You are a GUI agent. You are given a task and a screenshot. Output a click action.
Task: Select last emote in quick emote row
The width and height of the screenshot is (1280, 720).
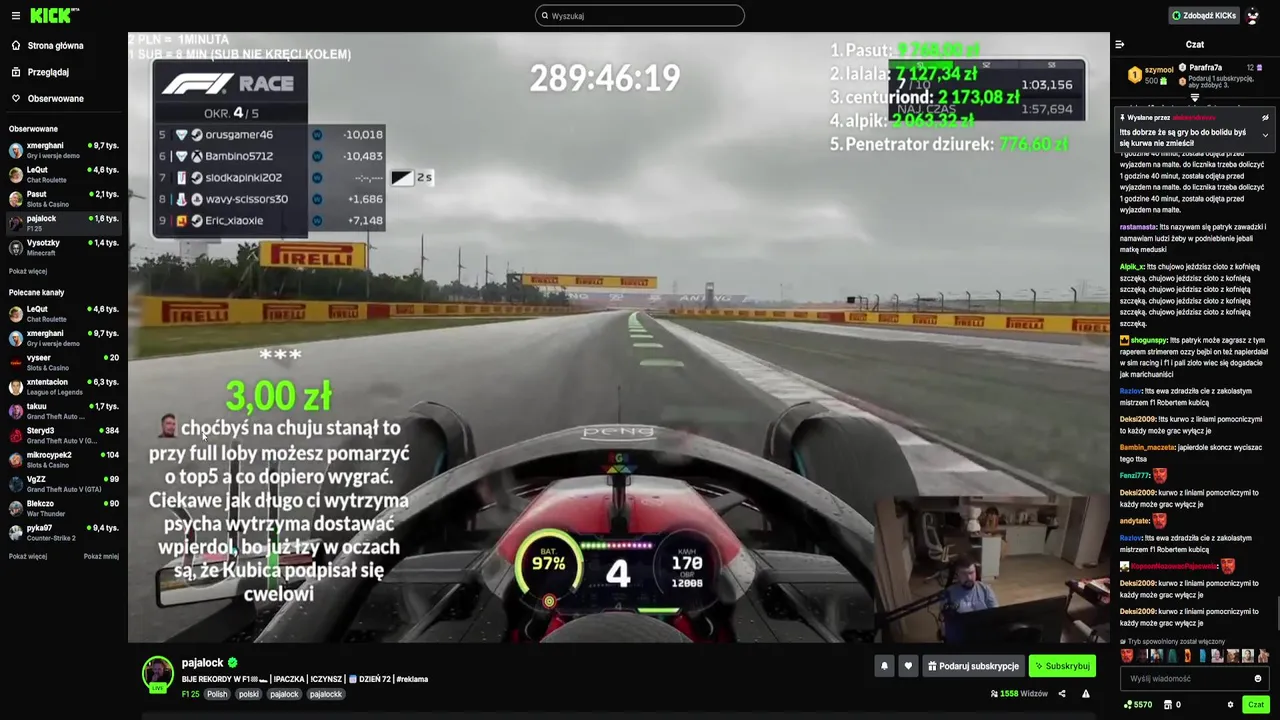pos(1262,656)
